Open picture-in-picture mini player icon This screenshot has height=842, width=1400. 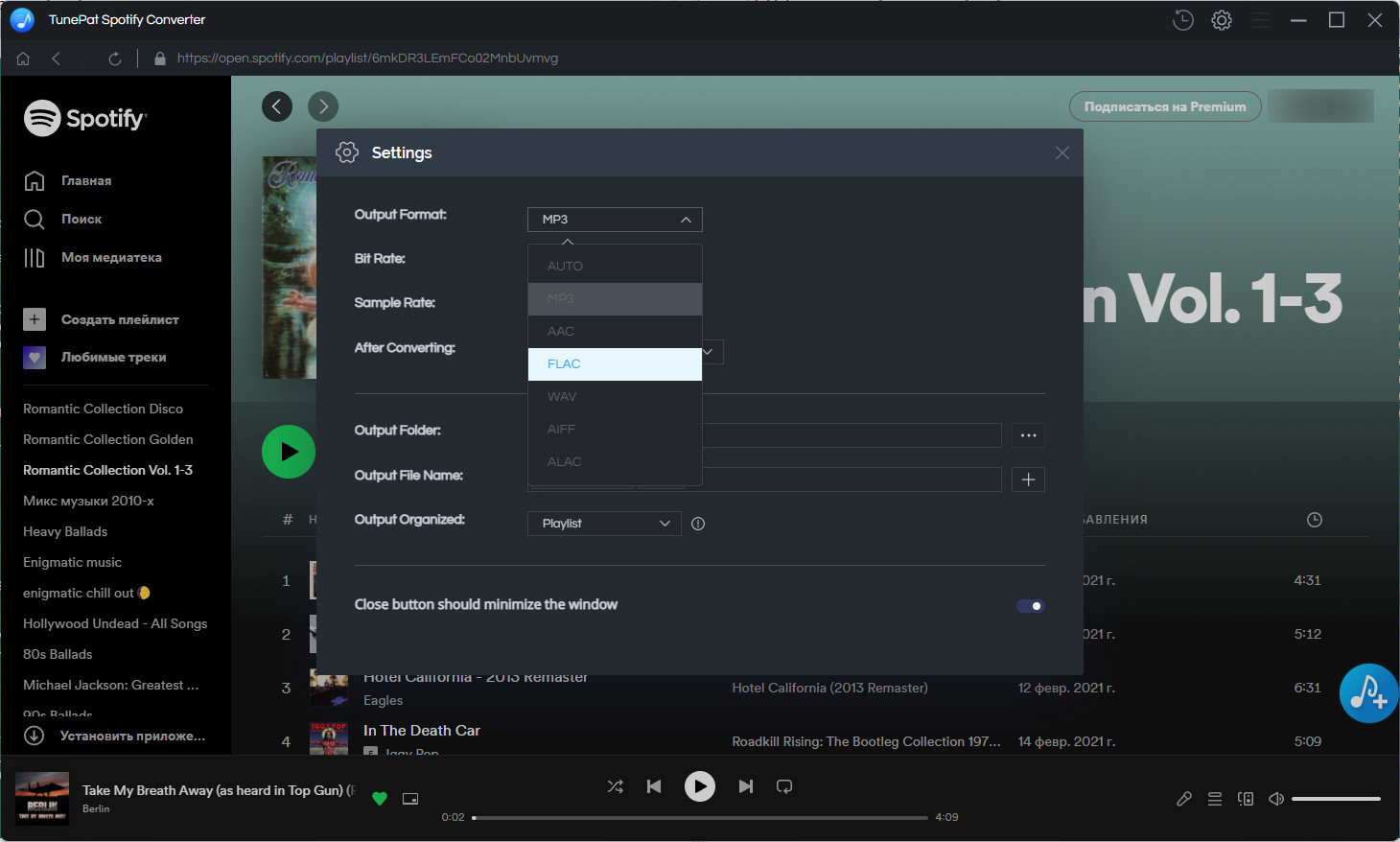coord(410,798)
